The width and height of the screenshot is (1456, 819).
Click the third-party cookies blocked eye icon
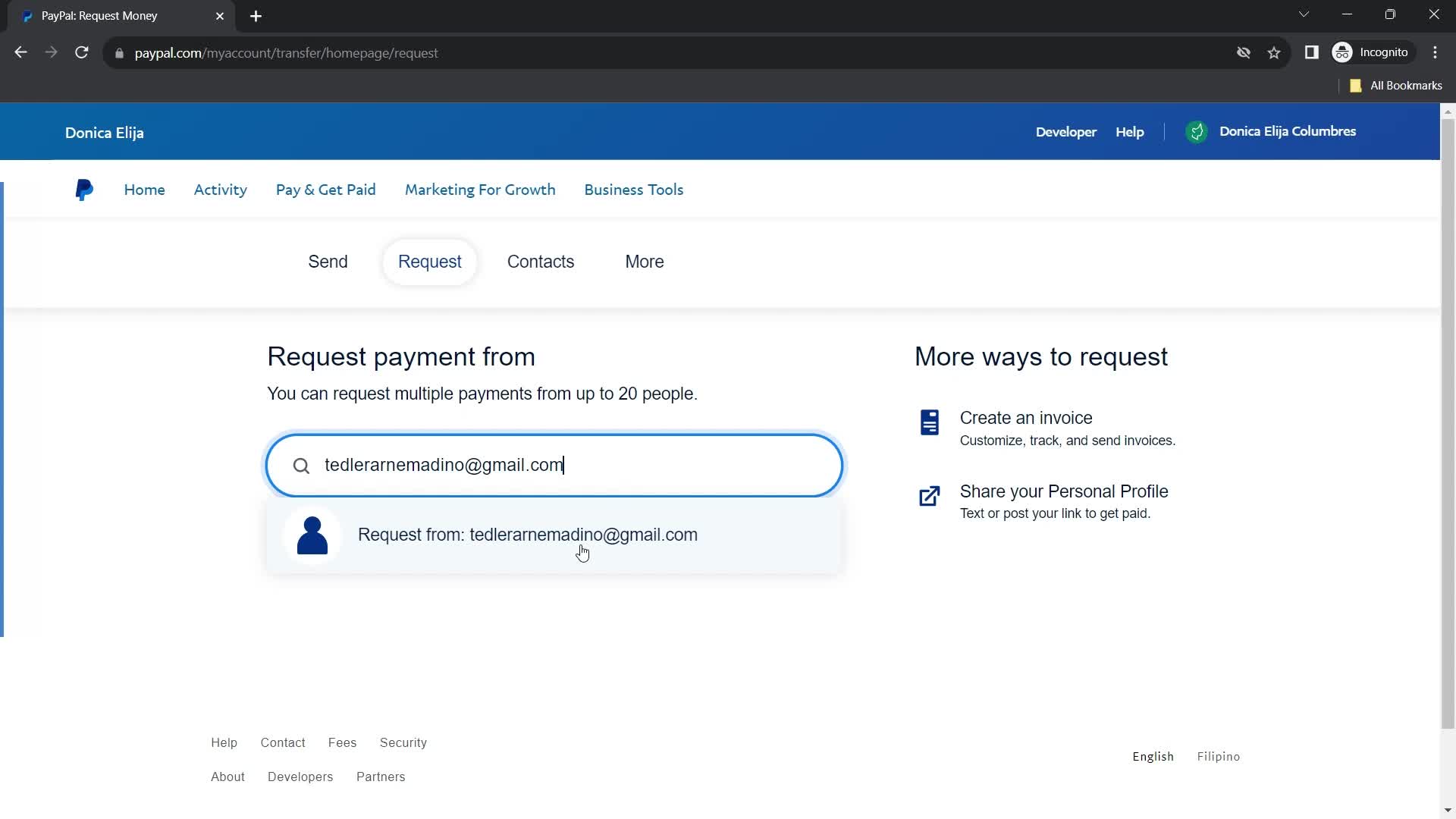click(1244, 52)
